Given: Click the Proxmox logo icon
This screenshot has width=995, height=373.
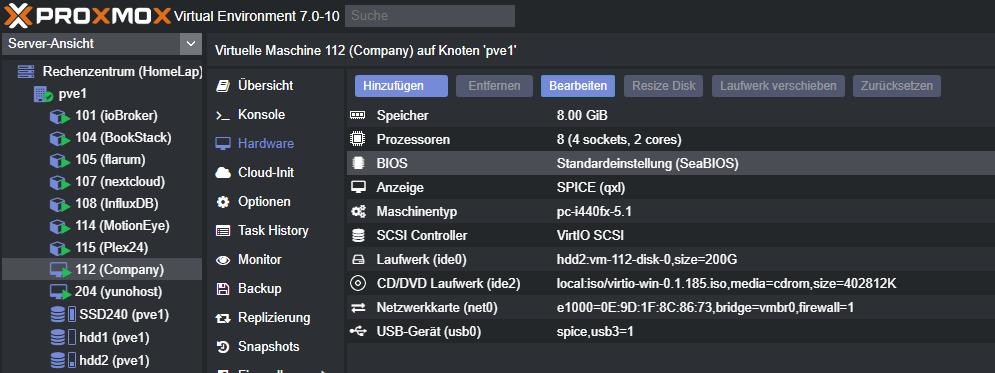Looking at the screenshot, I should coord(17,15).
